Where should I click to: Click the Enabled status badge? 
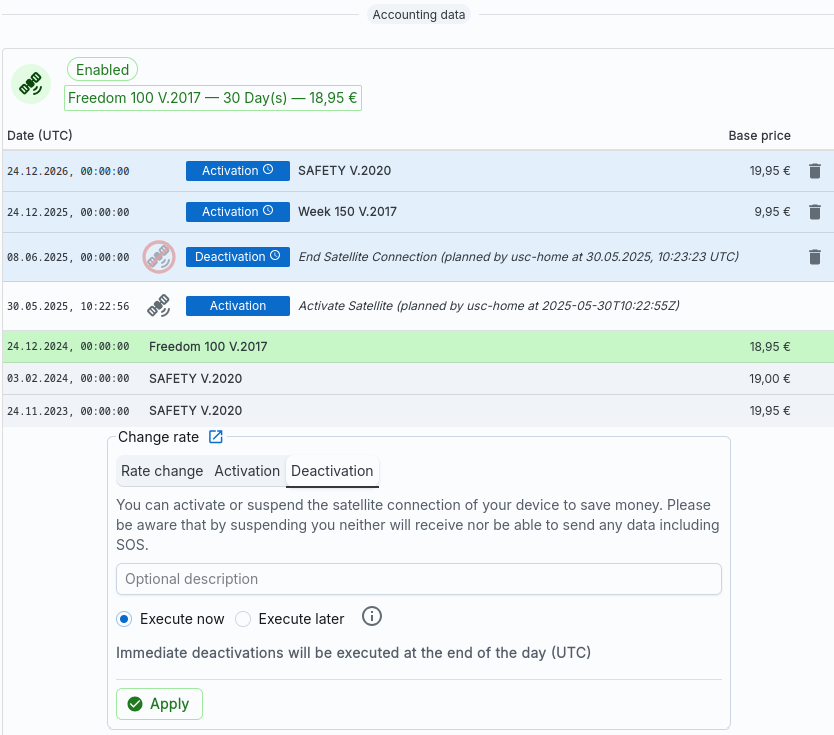pos(102,70)
